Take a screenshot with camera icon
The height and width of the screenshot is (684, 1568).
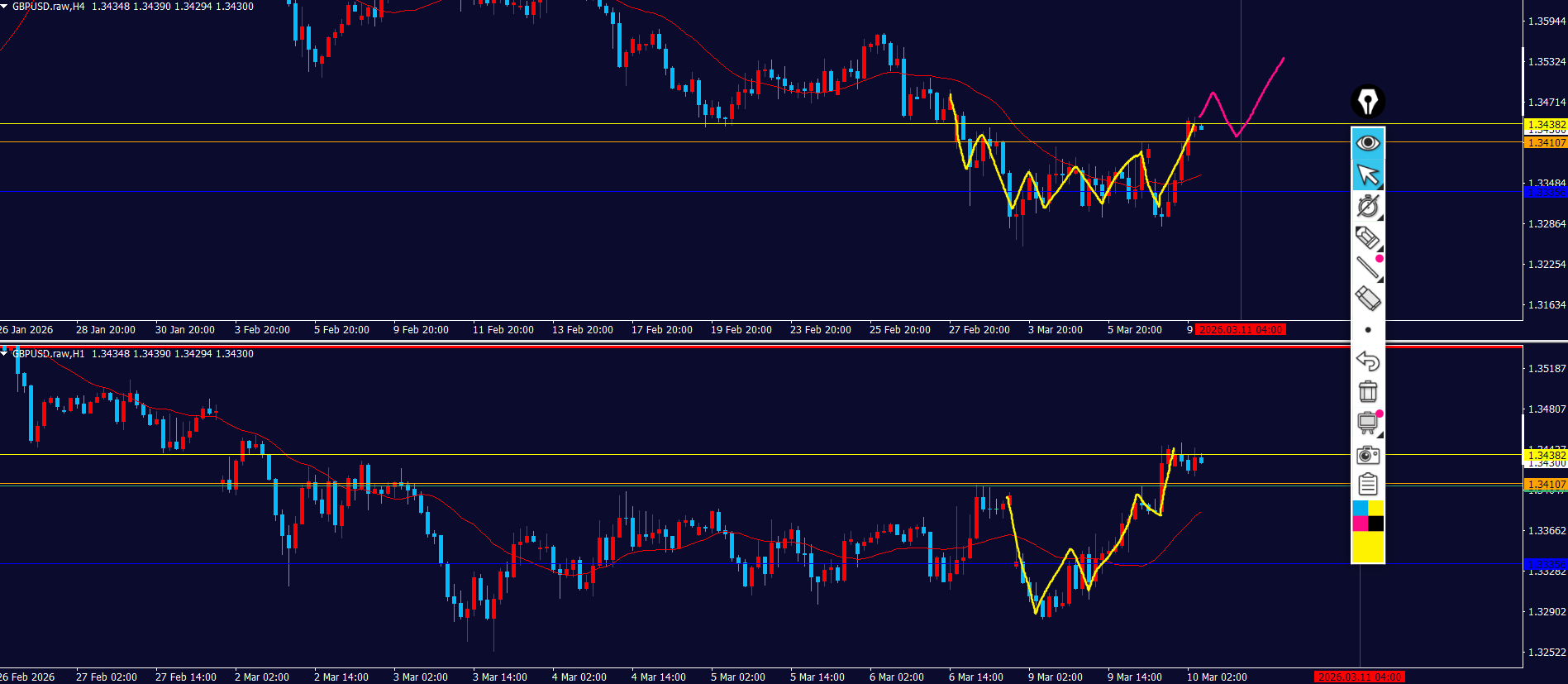[x=1367, y=455]
